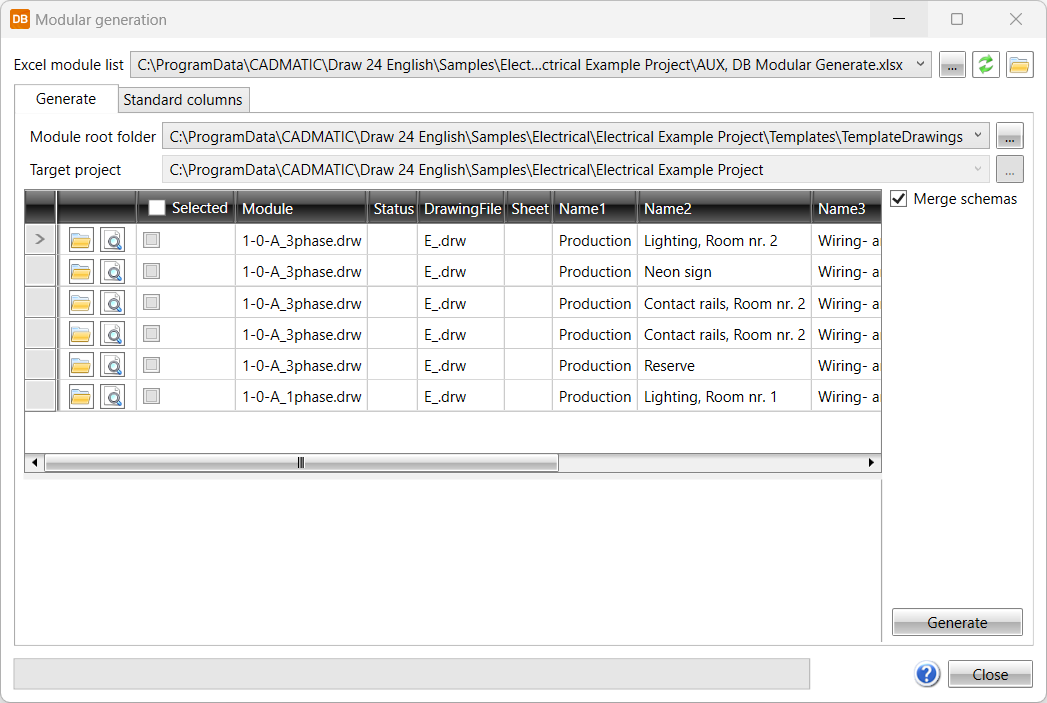
Task: Open folder icon in Lighting, Room nr. 1 row
Action: click(x=80, y=397)
